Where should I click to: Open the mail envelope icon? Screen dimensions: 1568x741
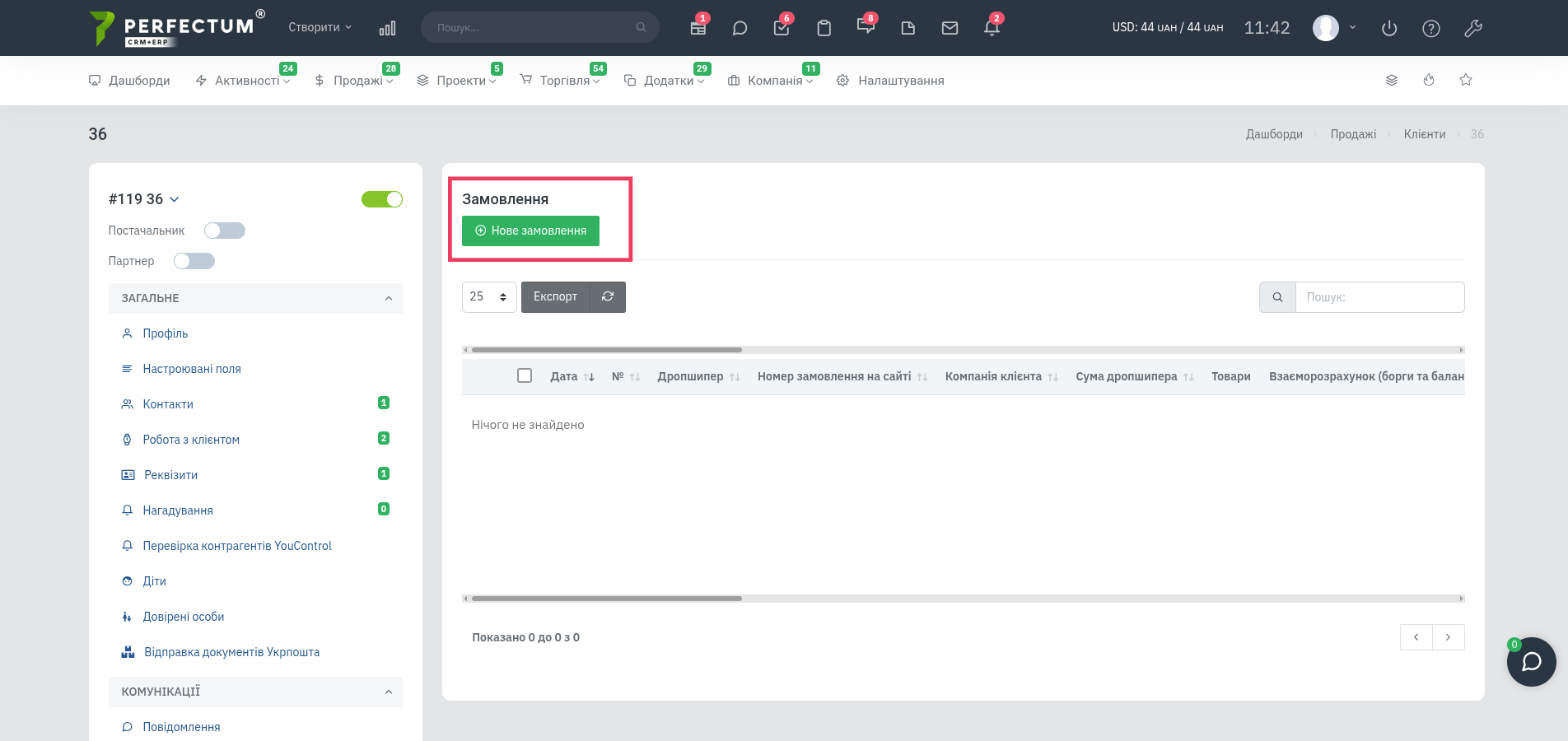tap(950, 28)
